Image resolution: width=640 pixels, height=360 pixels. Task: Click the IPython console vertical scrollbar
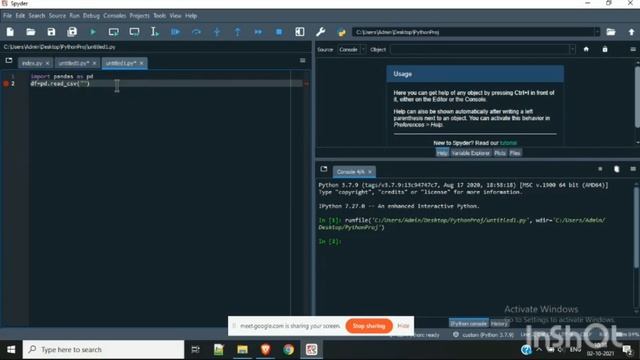(637, 226)
